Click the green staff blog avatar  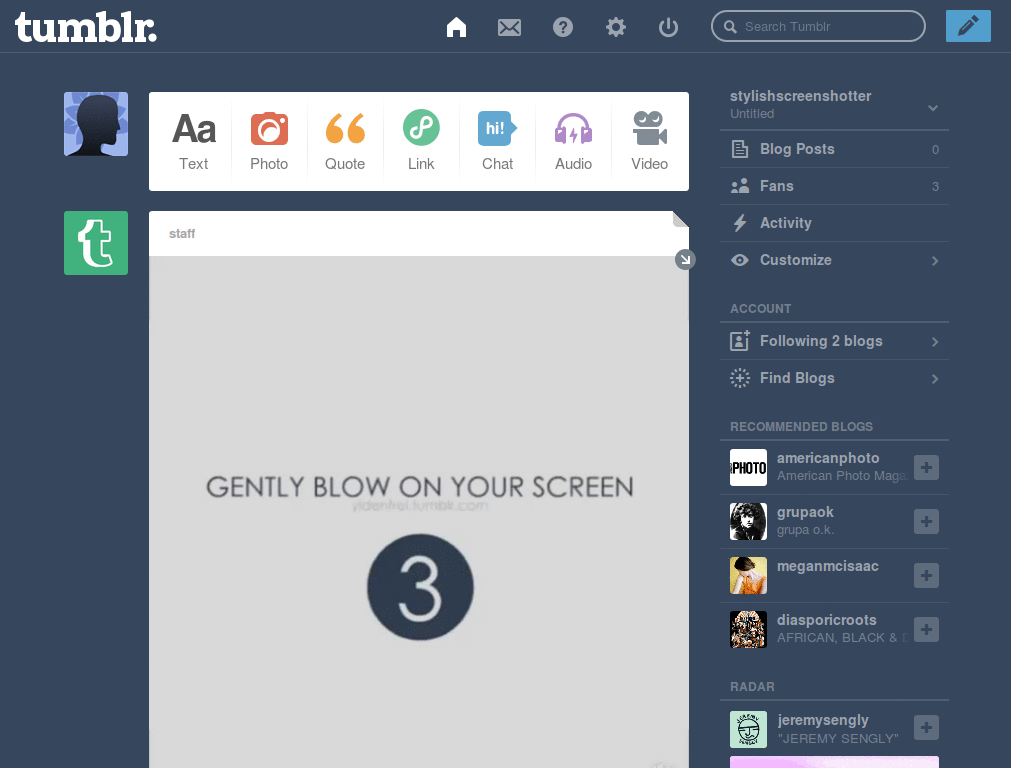coord(96,243)
